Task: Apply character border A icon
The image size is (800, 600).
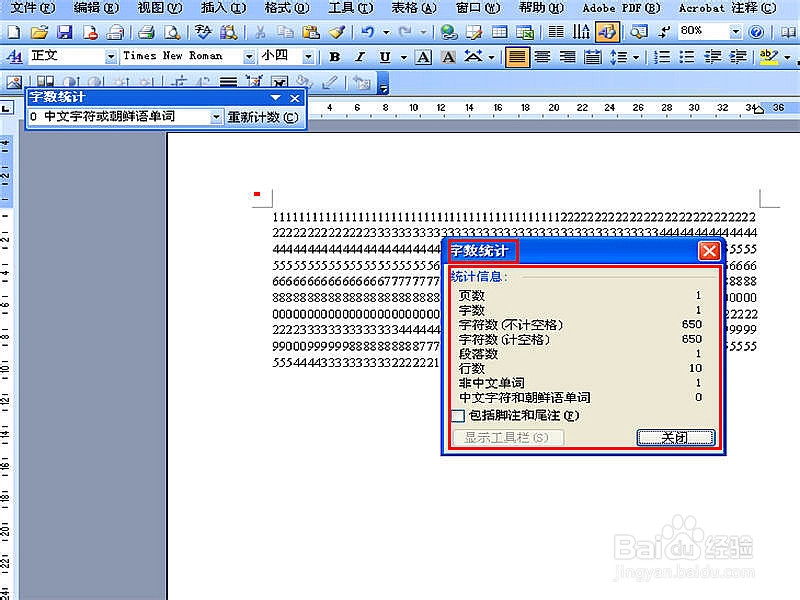Action: tap(423, 57)
